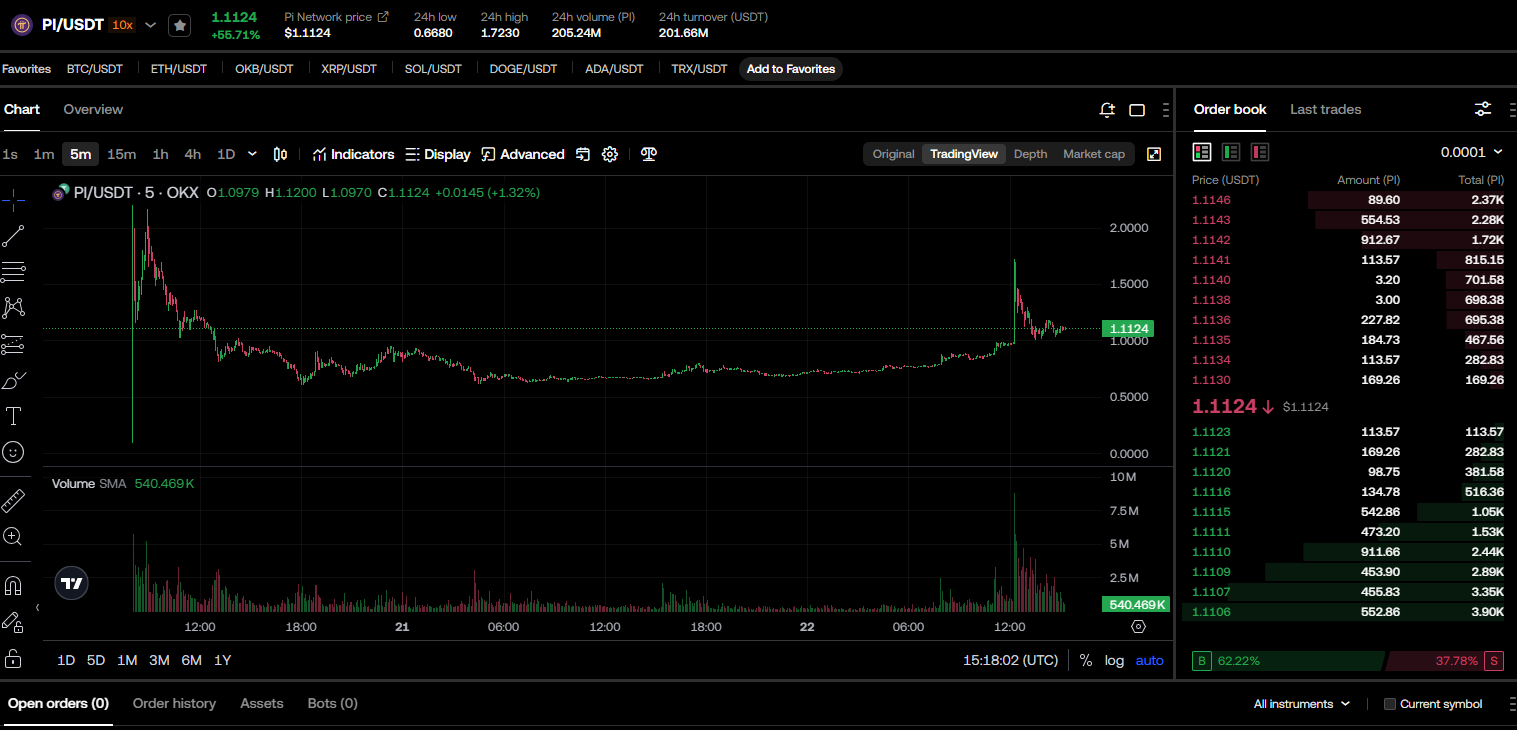Viewport: 1517px width, 730px height.
Task: Open the emoji sticker tool
Action: [13, 452]
